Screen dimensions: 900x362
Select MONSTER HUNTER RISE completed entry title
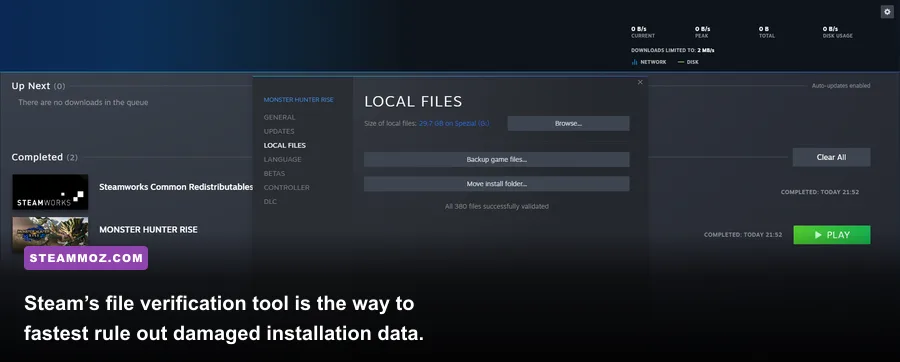(x=148, y=229)
